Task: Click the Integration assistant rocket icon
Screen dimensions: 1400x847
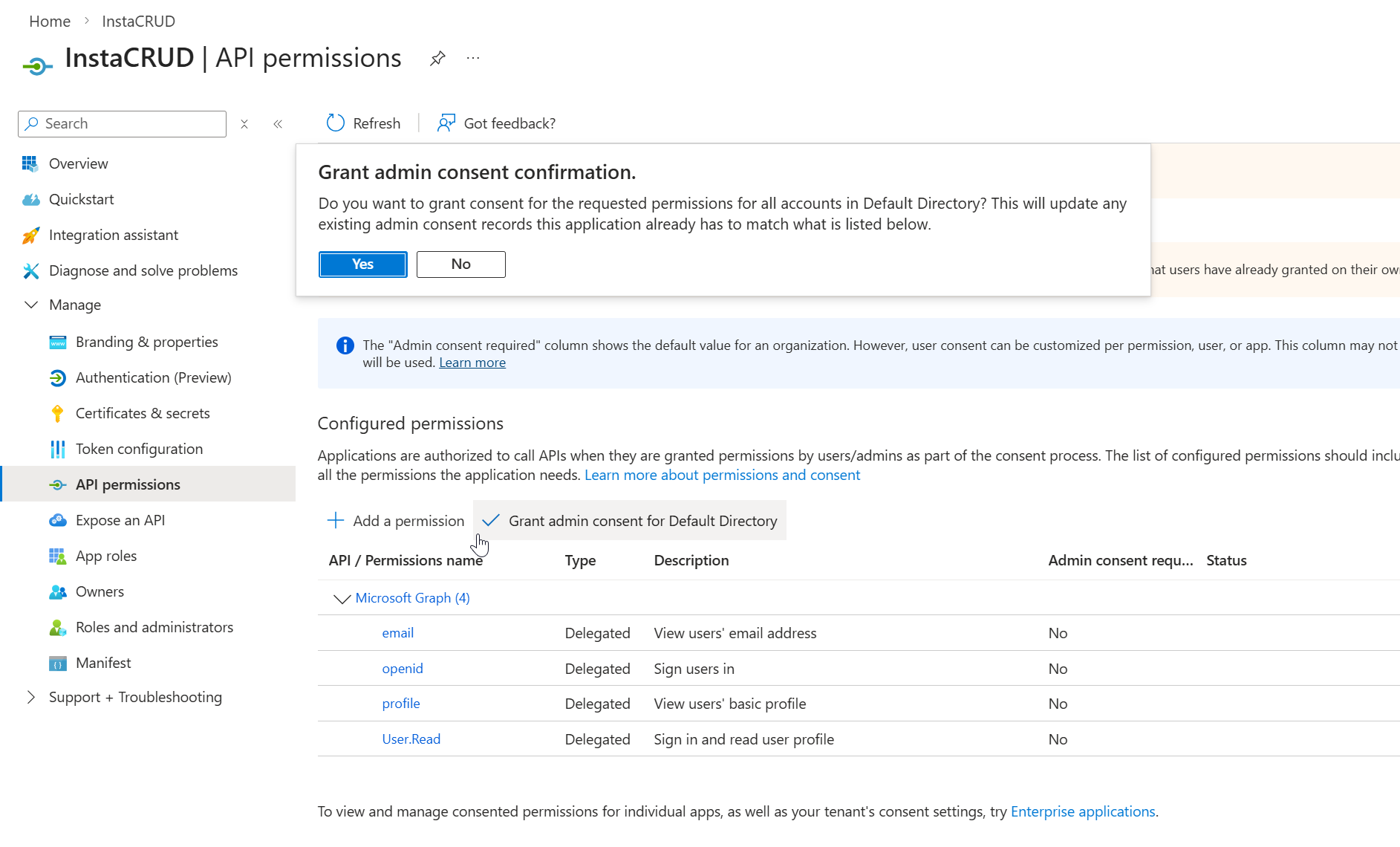Action: (x=31, y=235)
